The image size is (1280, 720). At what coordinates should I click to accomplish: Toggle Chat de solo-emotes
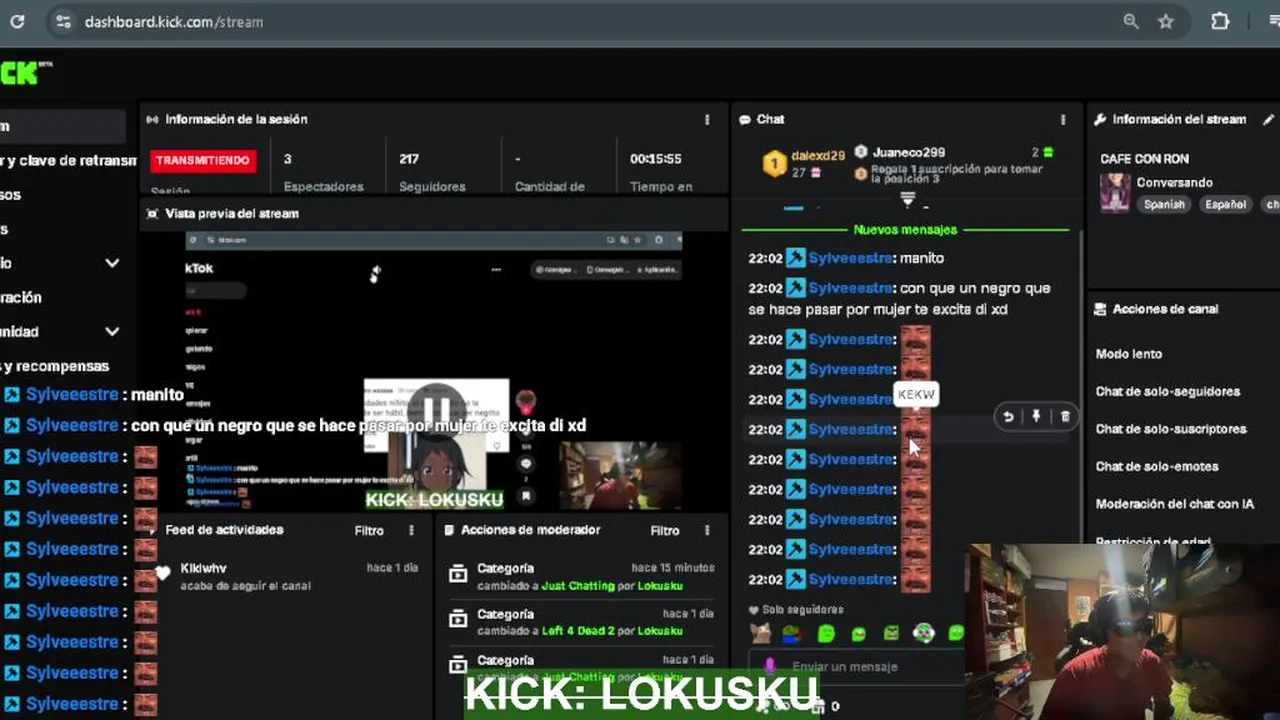[1156, 466]
